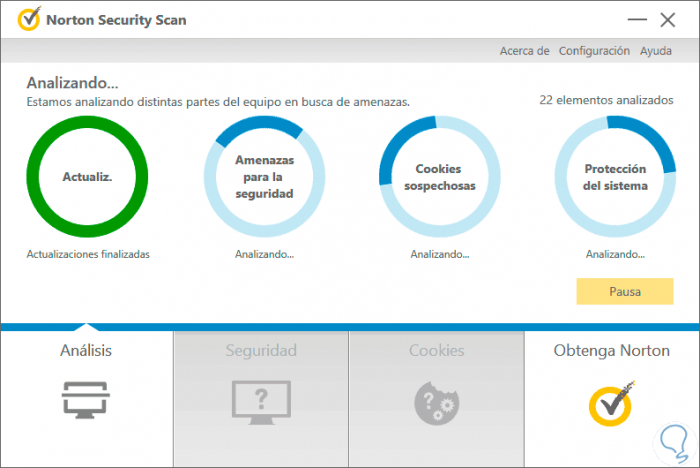The width and height of the screenshot is (700, 468).
Task: Open the Acerca de link
Action: coord(524,51)
